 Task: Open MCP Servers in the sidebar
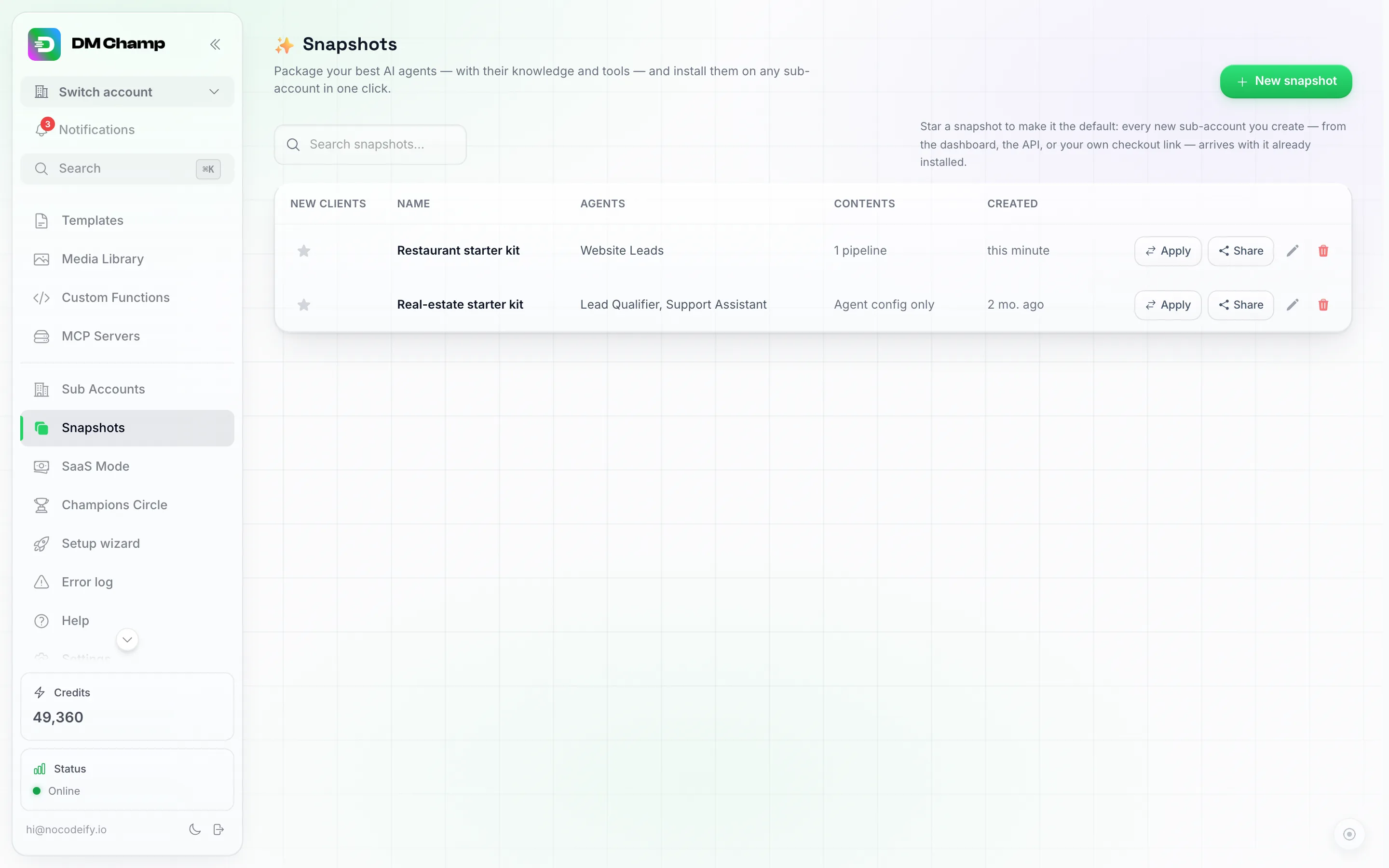(x=127, y=336)
